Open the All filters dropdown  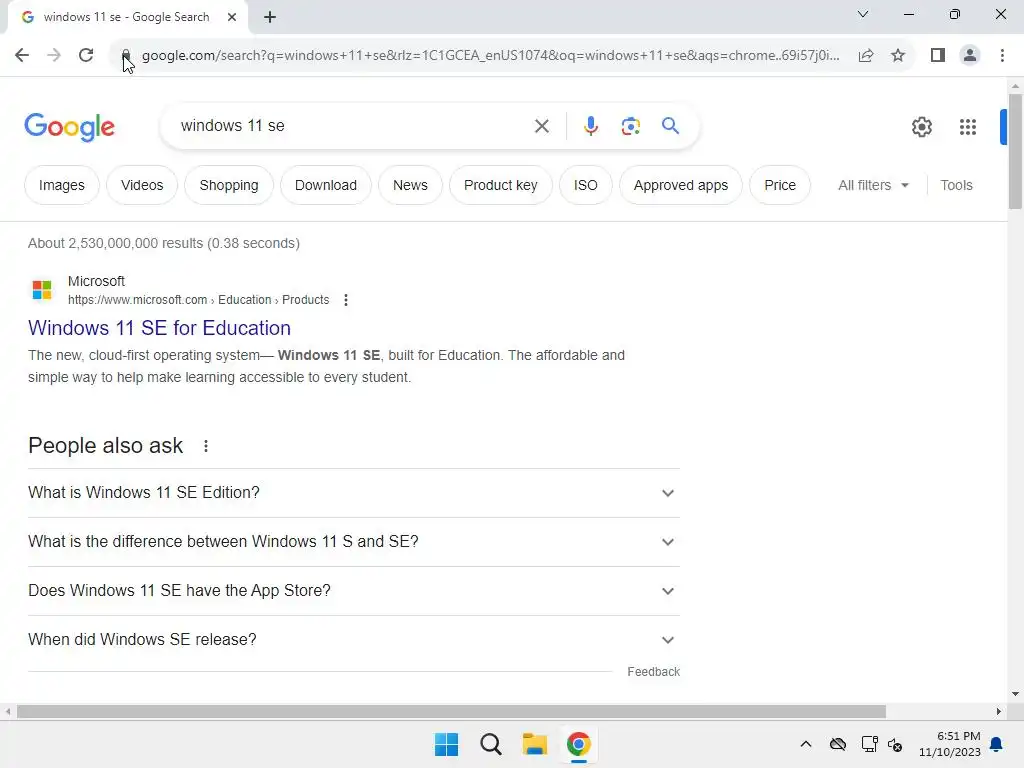pos(873,185)
